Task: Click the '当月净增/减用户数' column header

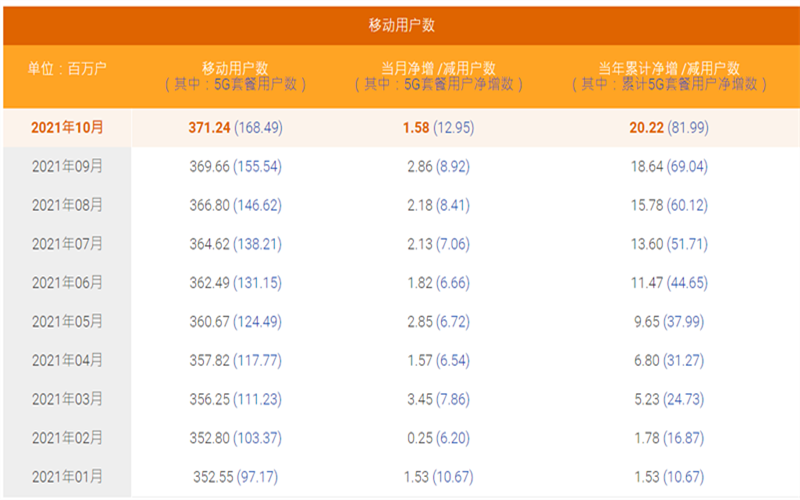Action: pyautogui.click(x=438, y=68)
